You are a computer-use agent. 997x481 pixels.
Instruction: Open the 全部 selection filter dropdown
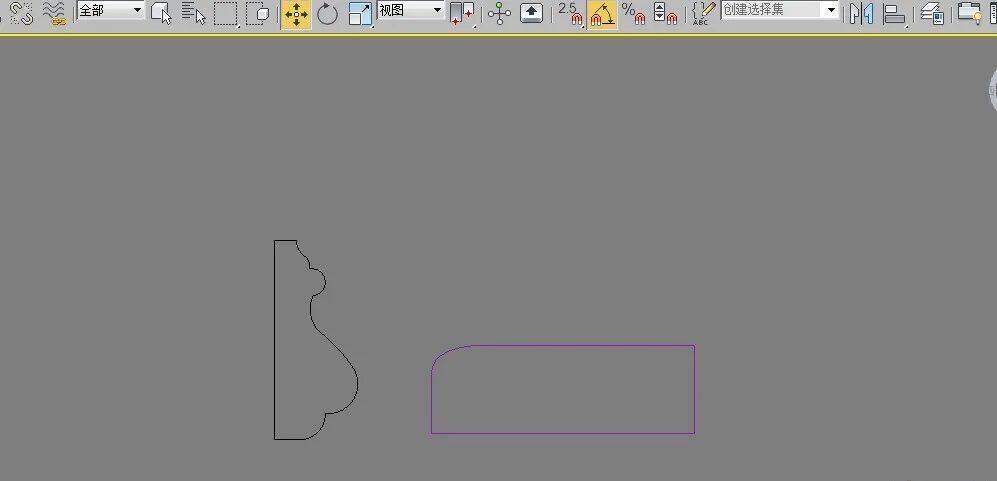pyautogui.click(x=111, y=10)
